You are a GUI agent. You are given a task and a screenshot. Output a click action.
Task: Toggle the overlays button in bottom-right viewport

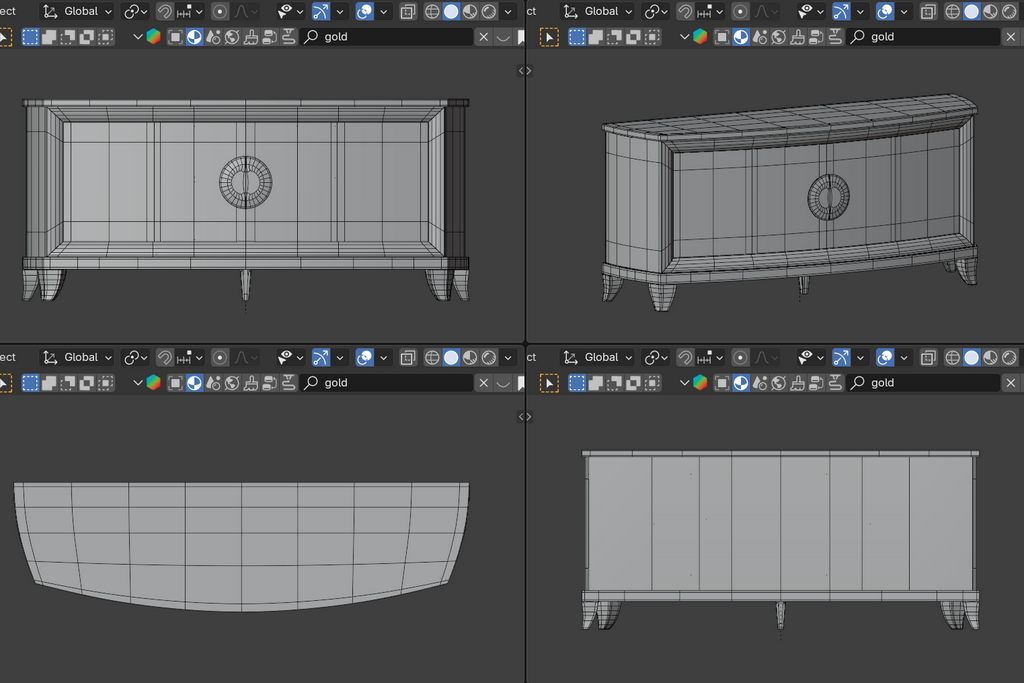[885, 357]
